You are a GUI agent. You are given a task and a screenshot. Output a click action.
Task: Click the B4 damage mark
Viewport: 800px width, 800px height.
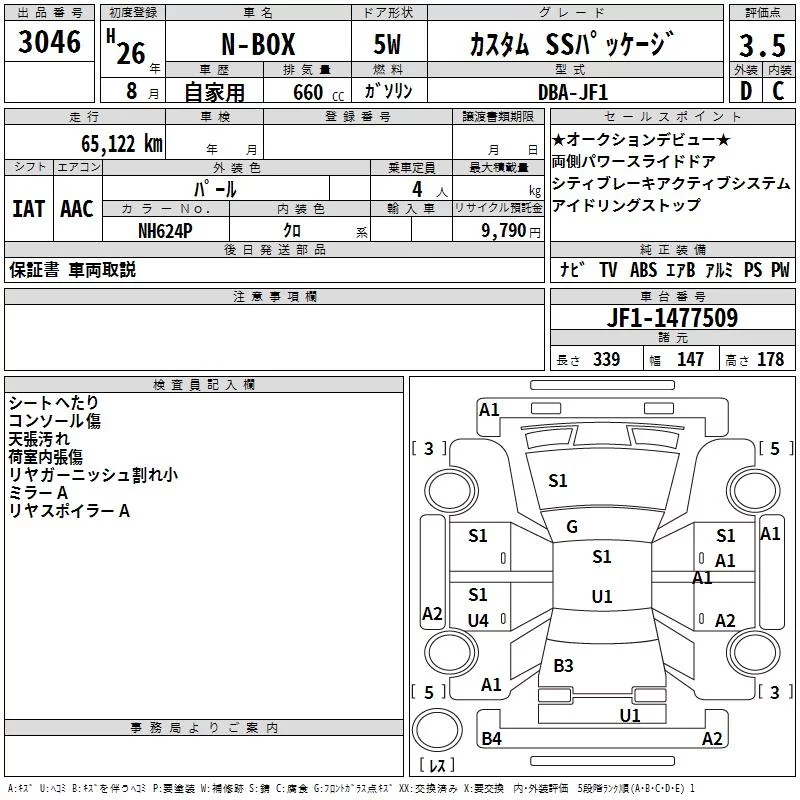point(491,738)
